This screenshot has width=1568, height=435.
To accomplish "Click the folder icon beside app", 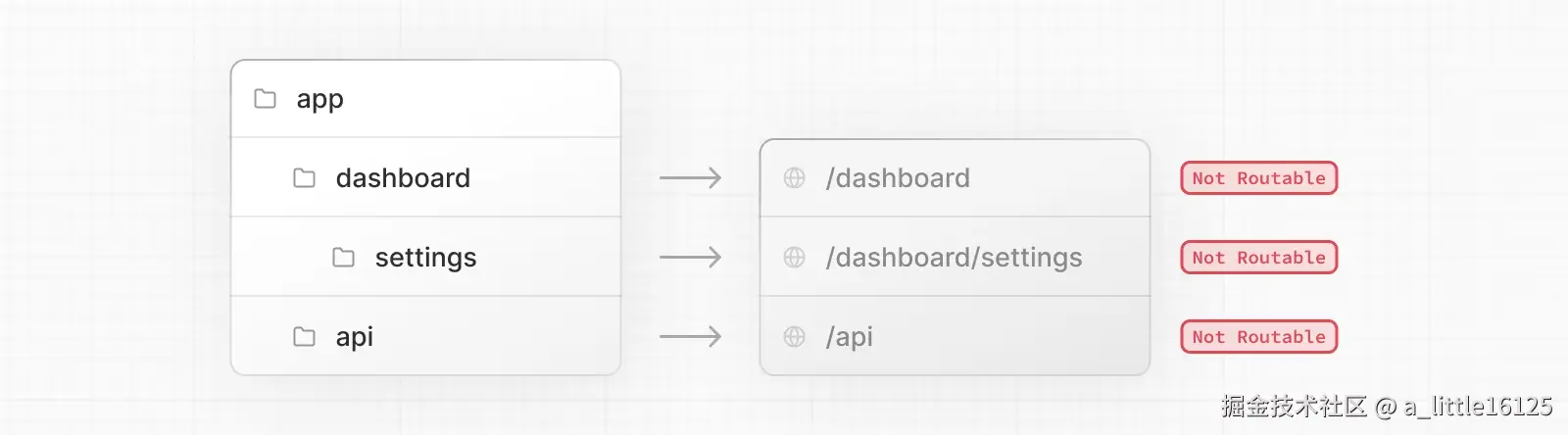I will click(265, 99).
